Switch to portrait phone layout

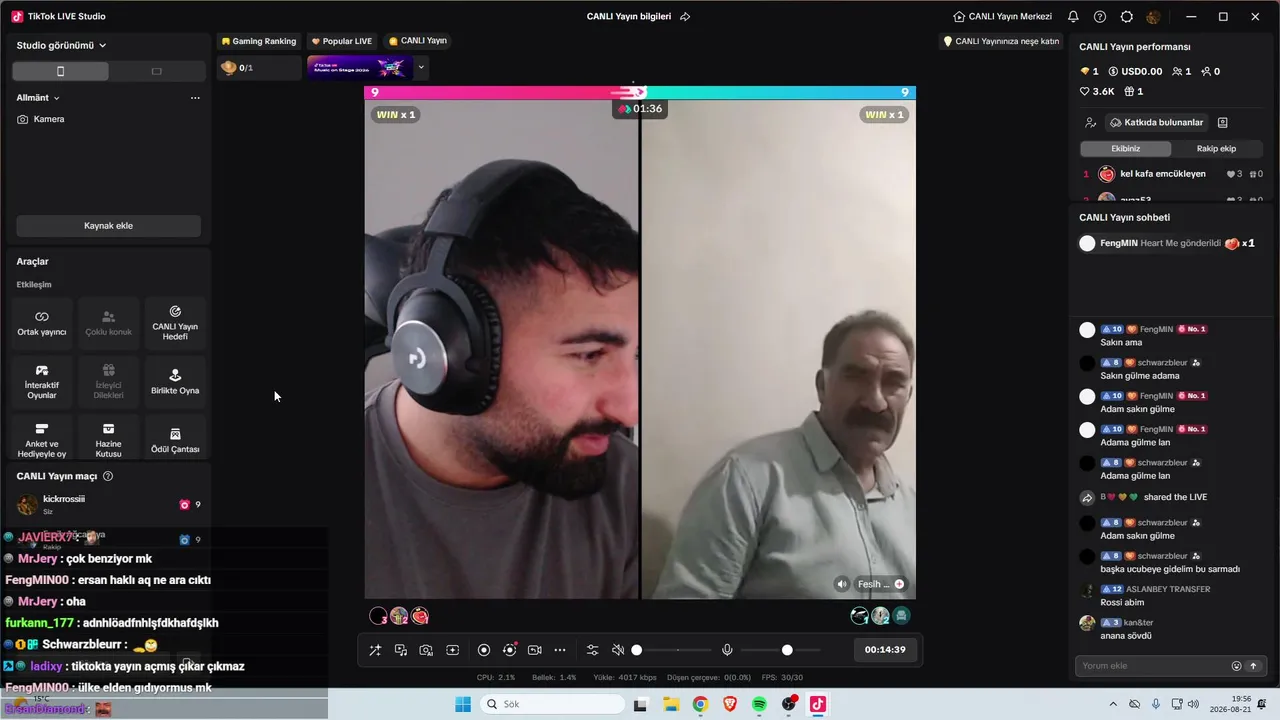click(x=60, y=71)
